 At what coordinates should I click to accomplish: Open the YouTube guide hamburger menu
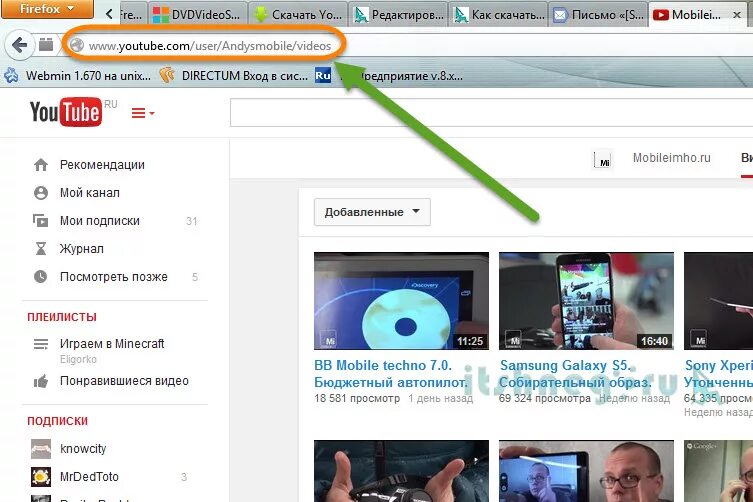coord(143,113)
